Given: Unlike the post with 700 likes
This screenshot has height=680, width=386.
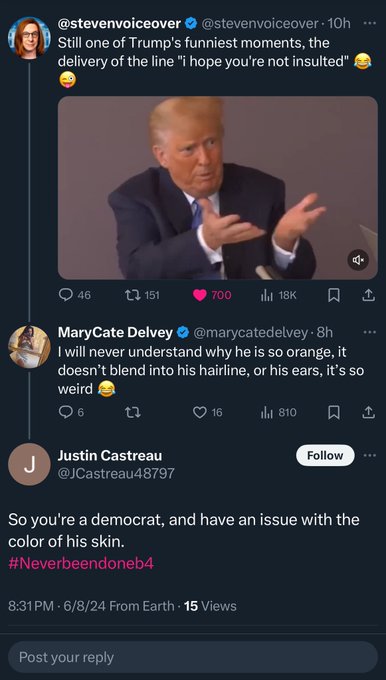Looking at the screenshot, I should point(212,295).
